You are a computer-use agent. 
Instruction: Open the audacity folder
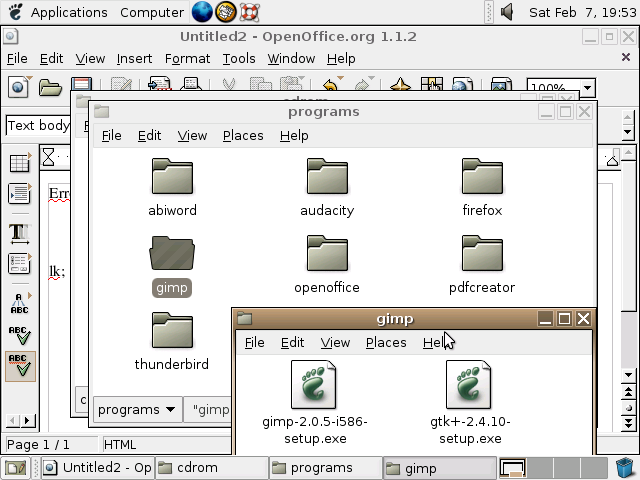point(327,178)
